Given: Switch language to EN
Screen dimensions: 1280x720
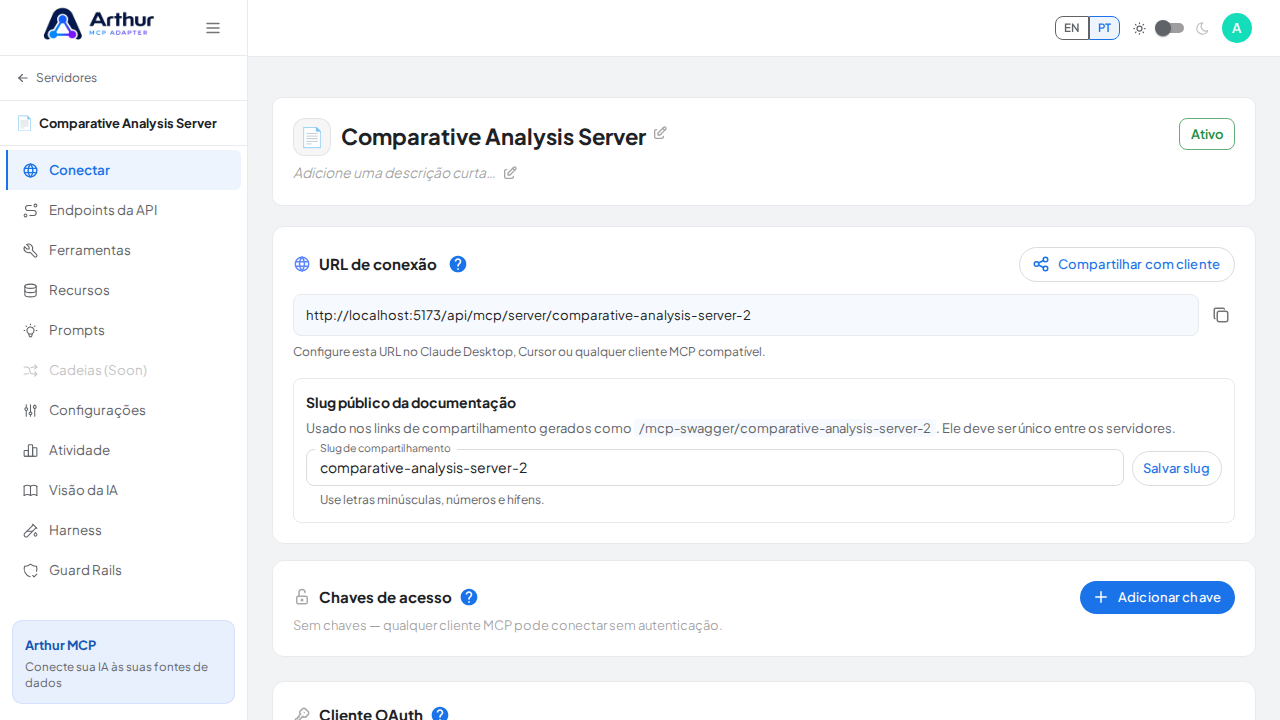Looking at the screenshot, I should 1072,28.
